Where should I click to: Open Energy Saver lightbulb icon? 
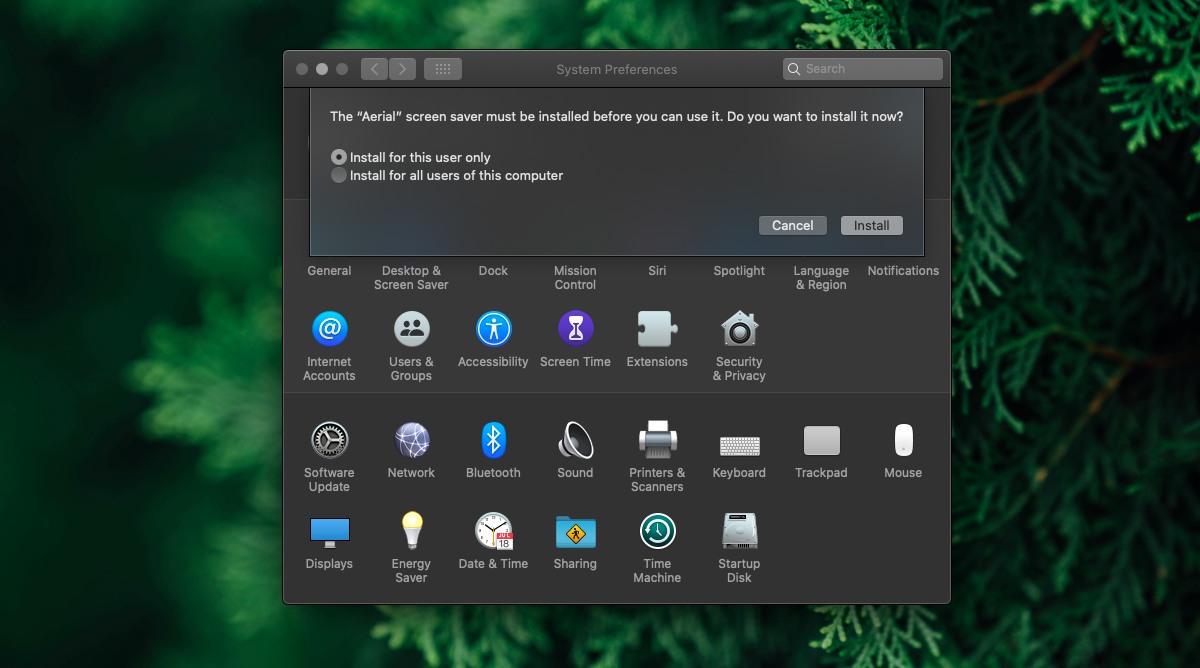411,531
